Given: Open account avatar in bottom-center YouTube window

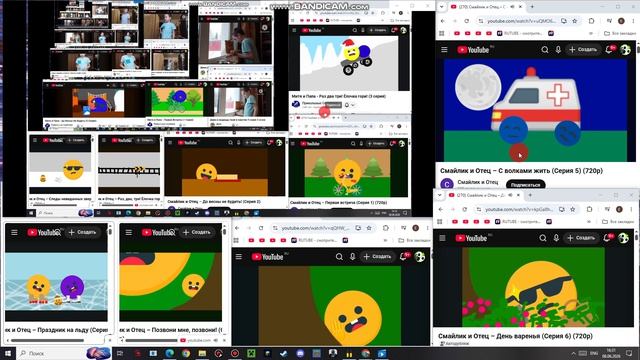Looking at the screenshot, I should pos(420,257).
